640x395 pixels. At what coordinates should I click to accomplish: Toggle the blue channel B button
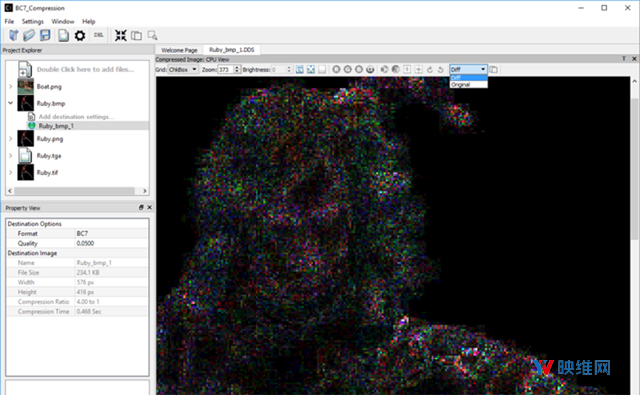pos(359,69)
